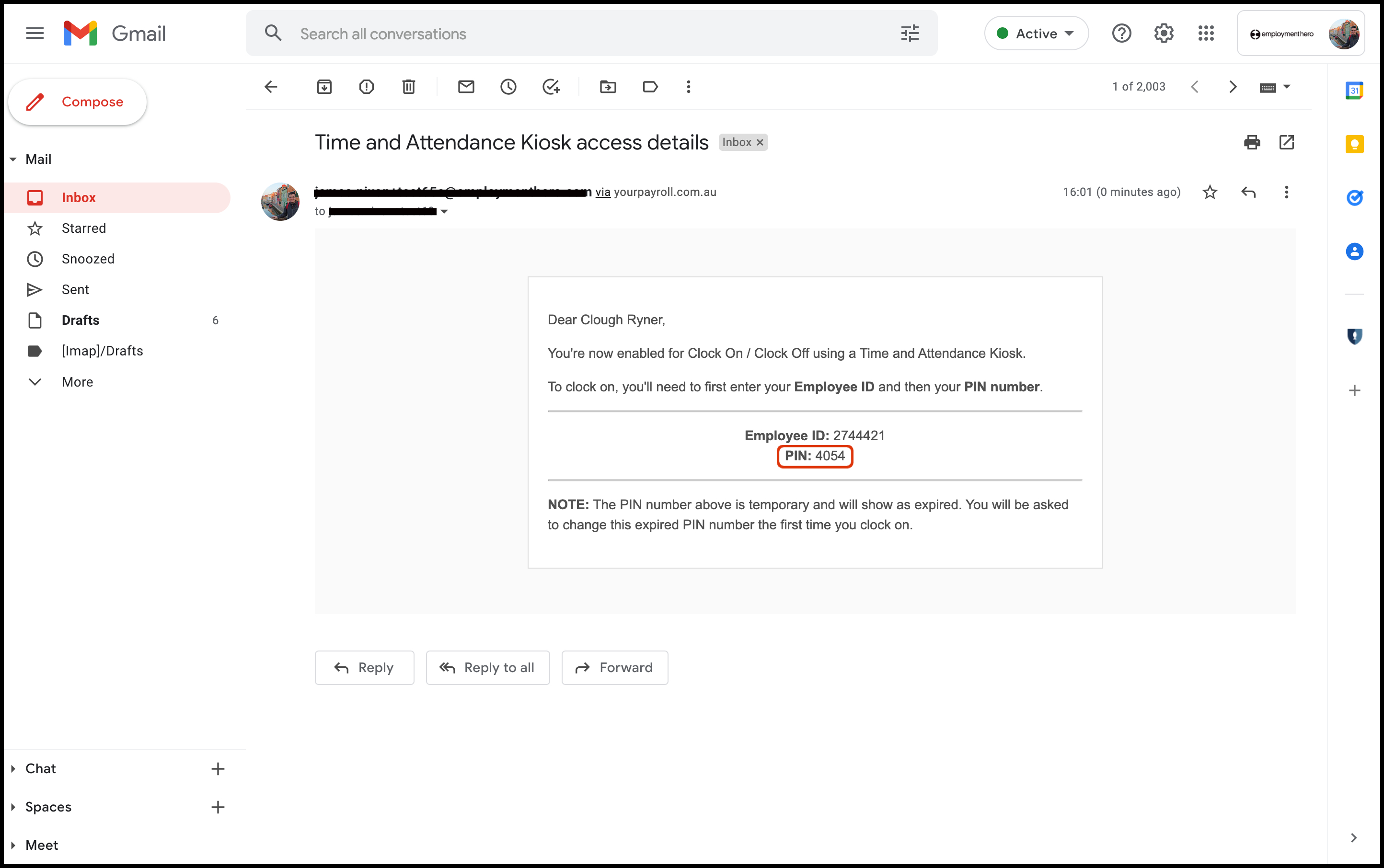1384x868 pixels.
Task: Click the Compose button
Action: (78, 102)
